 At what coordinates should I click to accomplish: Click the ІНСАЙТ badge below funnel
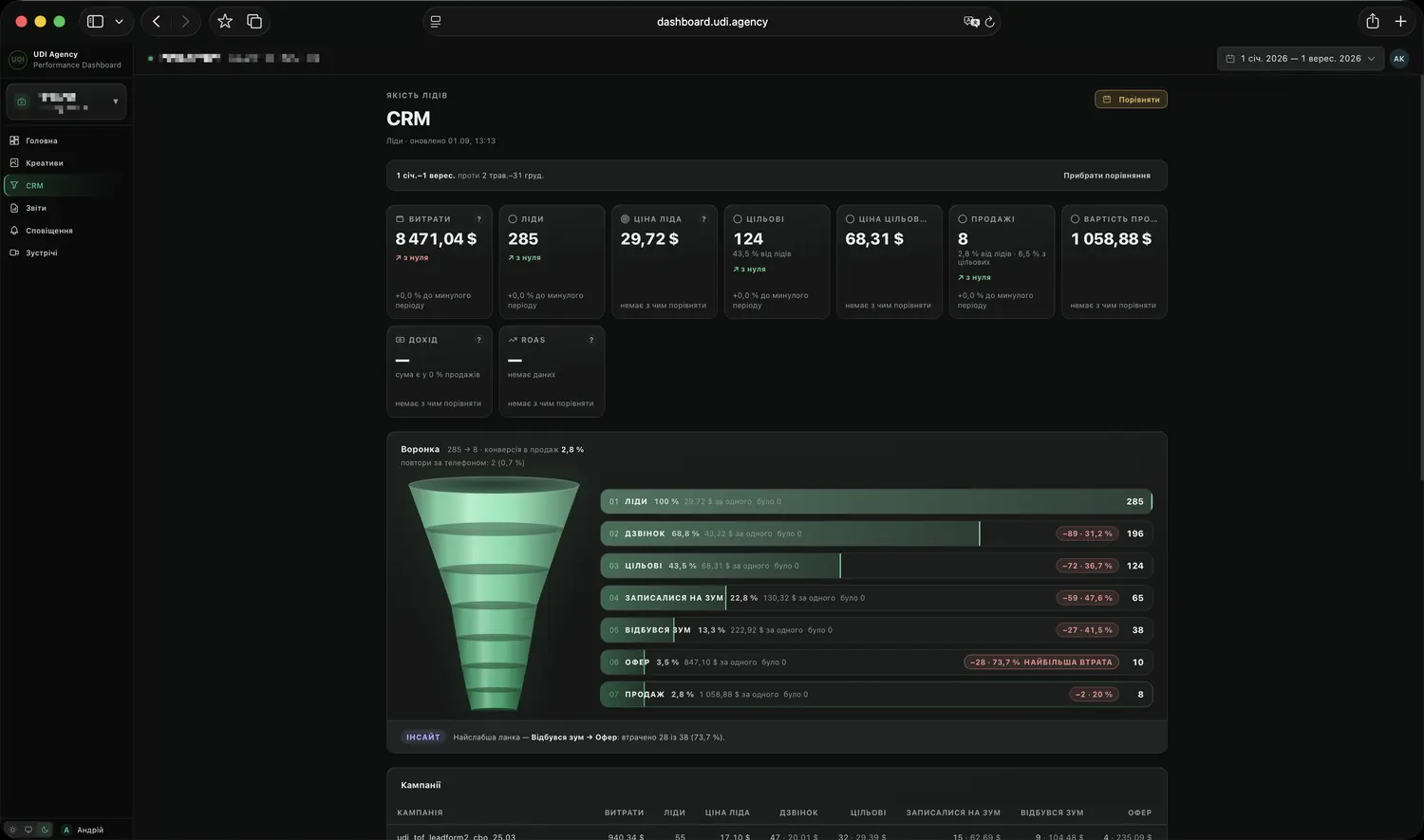(x=423, y=737)
